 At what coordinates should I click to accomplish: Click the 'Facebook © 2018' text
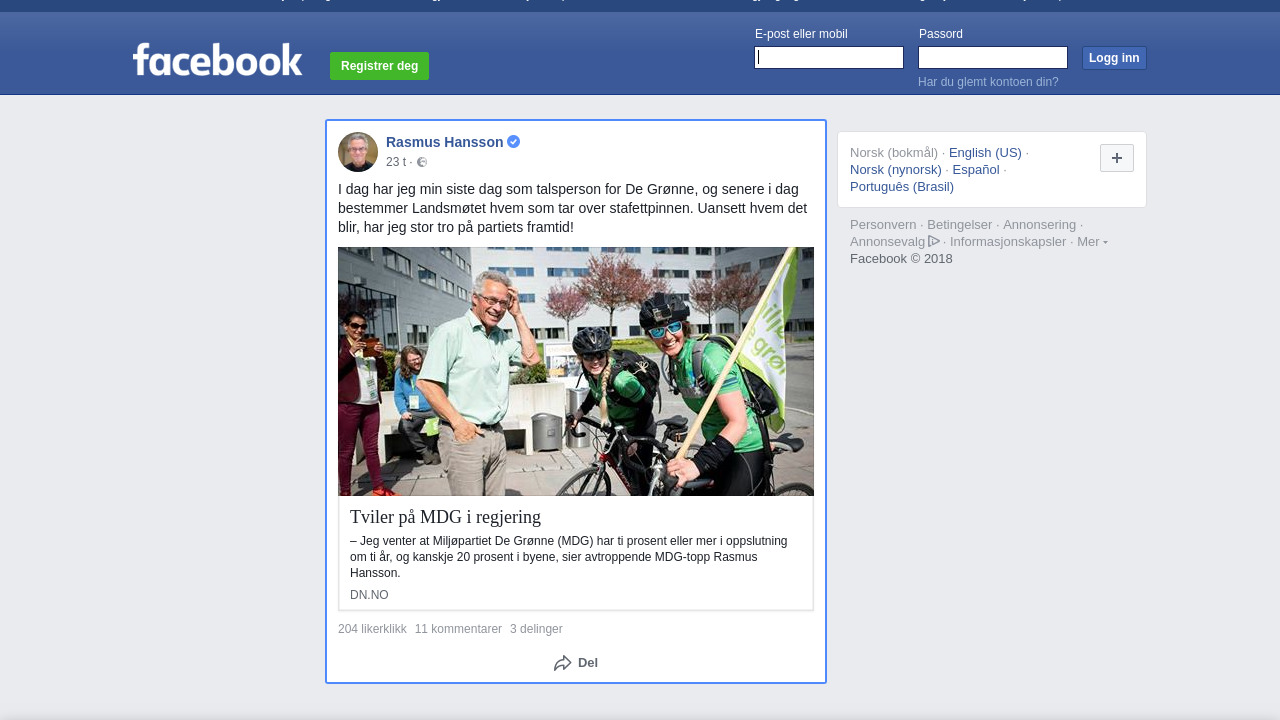pyautogui.click(x=901, y=259)
